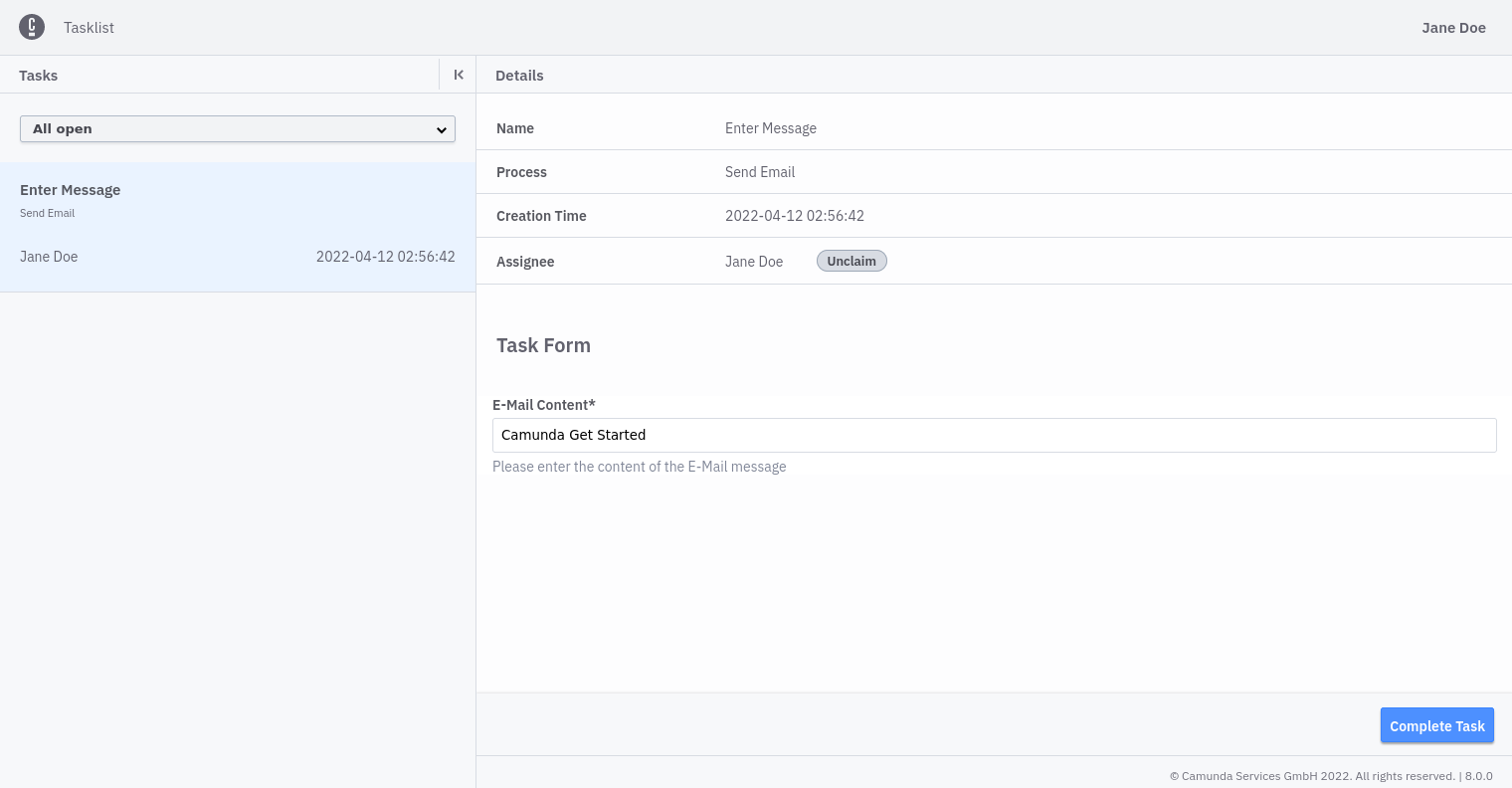Viewport: 1512px width, 788px height.
Task: Click the help text 'Please enter the content'
Action: tap(640, 467)
